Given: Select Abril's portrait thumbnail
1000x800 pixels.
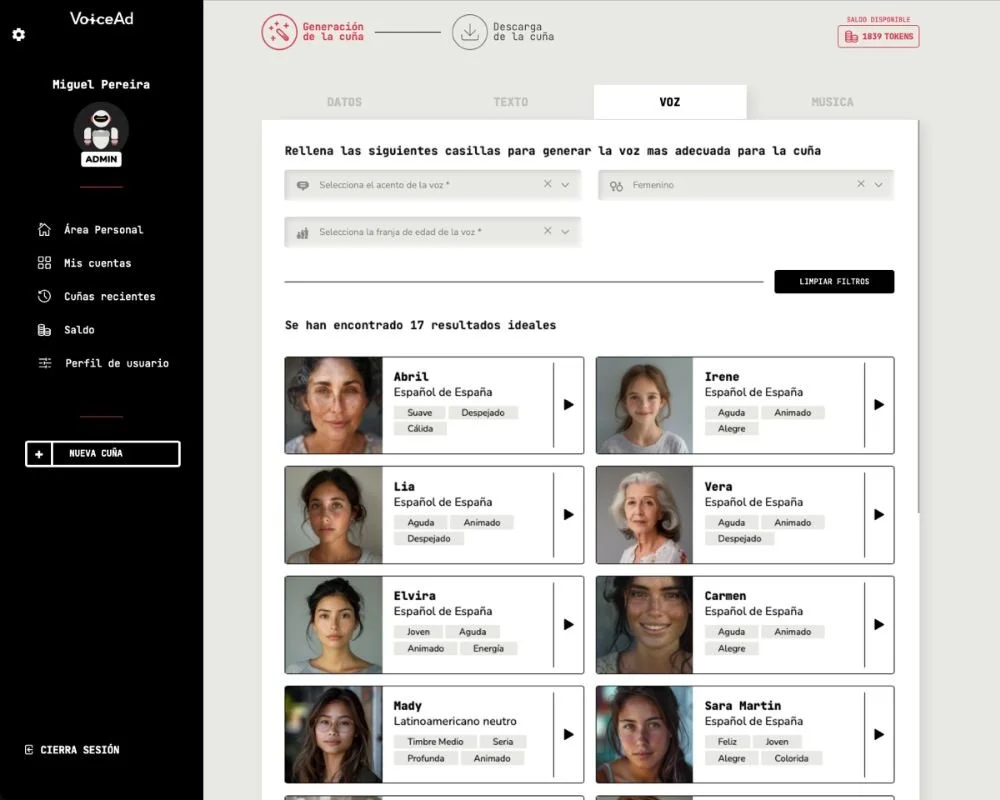Looking at the screenshot, I should tap(334, 405).
